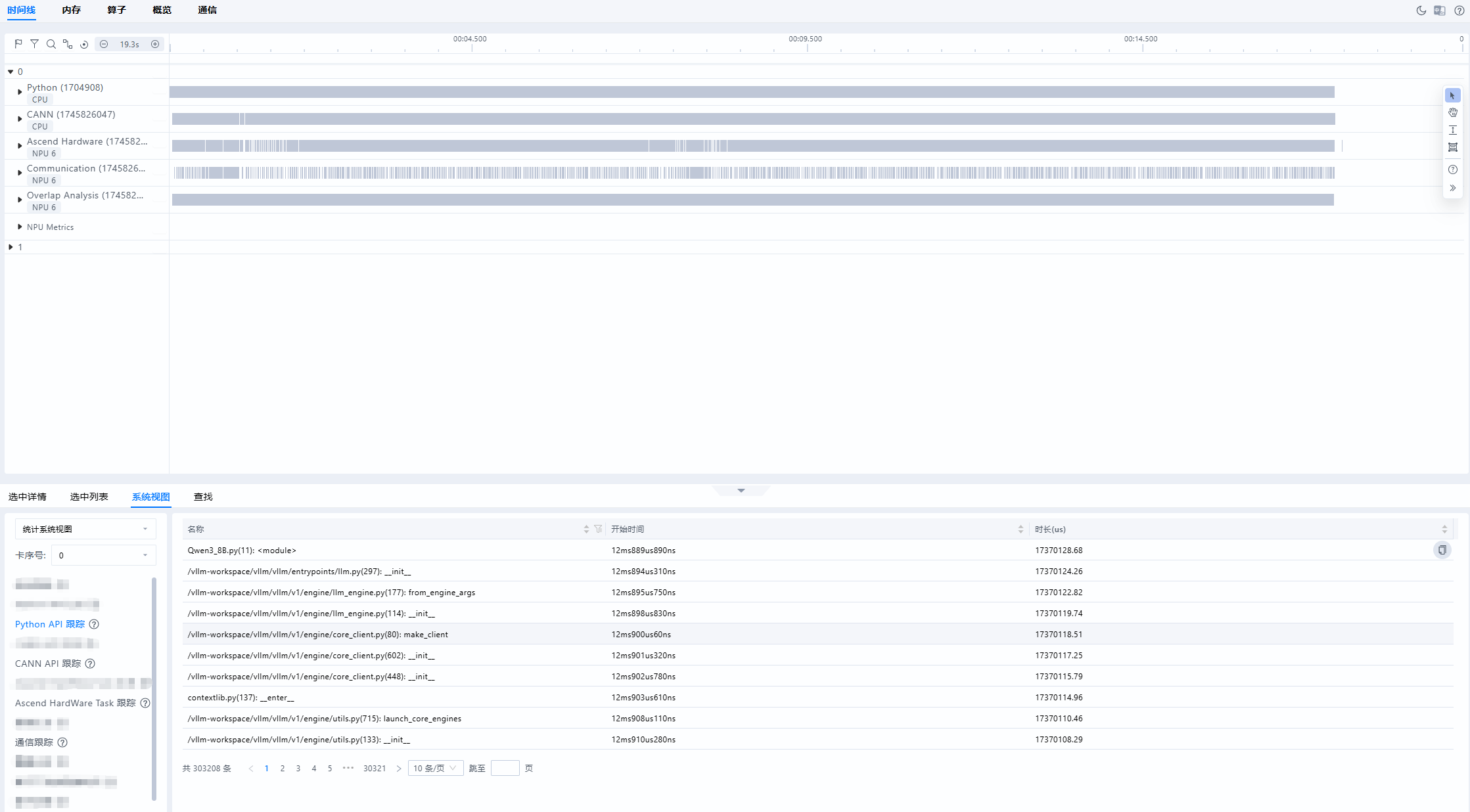The height and width of the screenshot is (812, 1470).
Task: Click help icon next to Ascend HardWare Task 跟踪
Action: (x=145, y=703)
